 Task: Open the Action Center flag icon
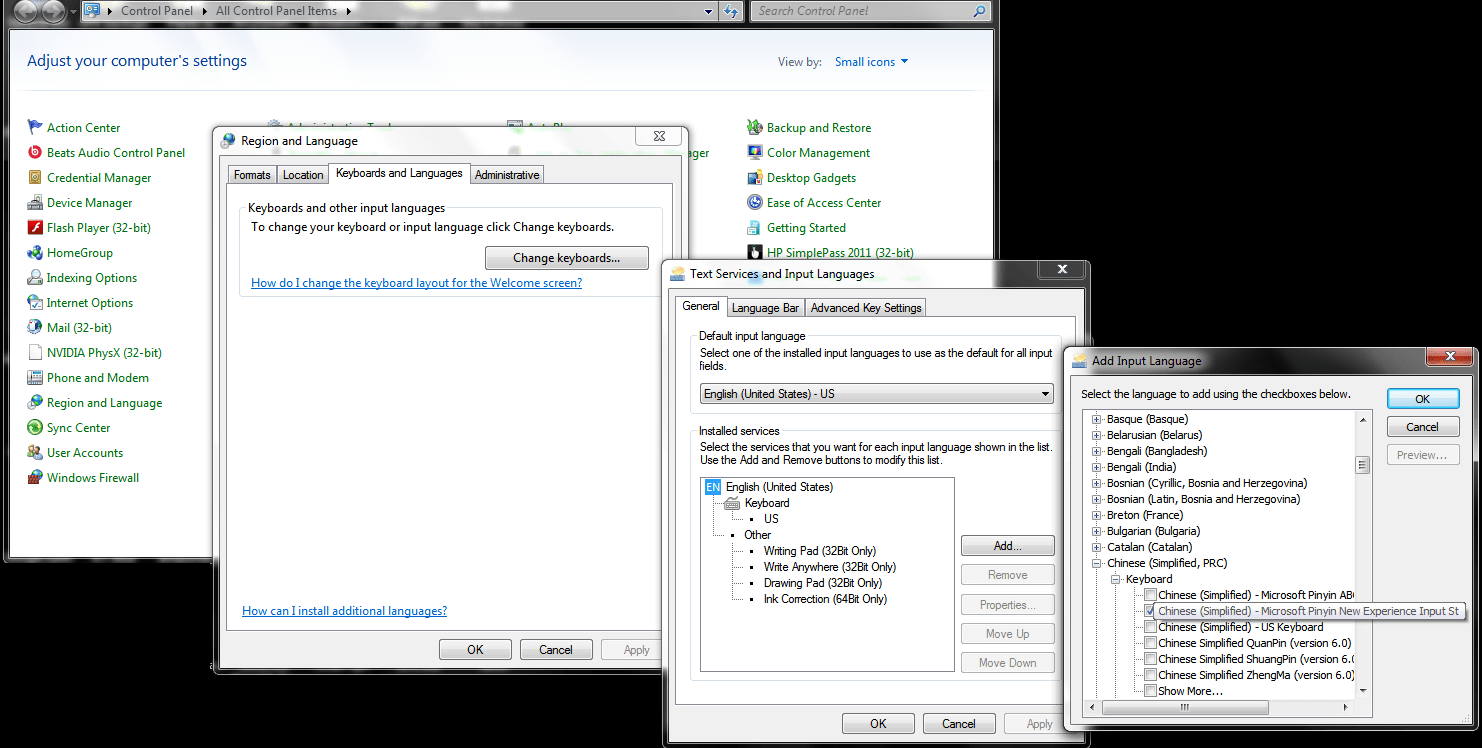pos(36,128)
